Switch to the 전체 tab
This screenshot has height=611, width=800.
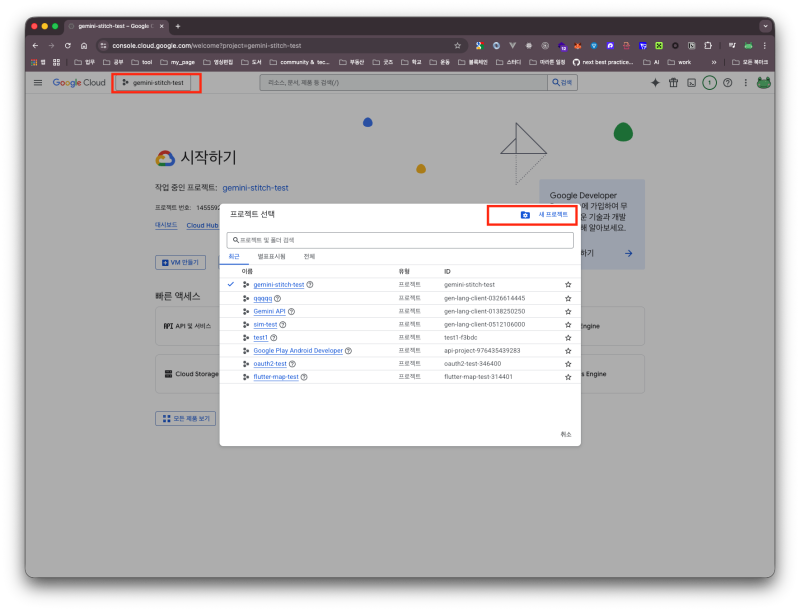point(309,257)
